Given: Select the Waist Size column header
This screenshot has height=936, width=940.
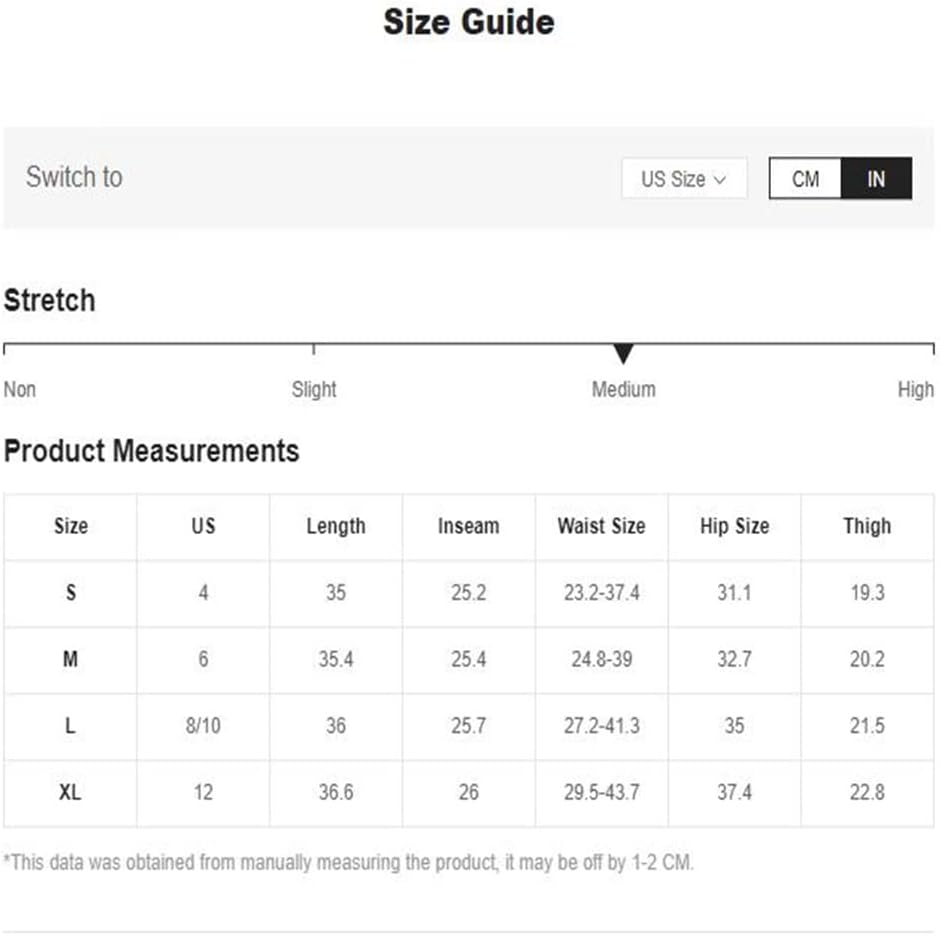Looking at the screenshot, I should [x=601, y=526].
